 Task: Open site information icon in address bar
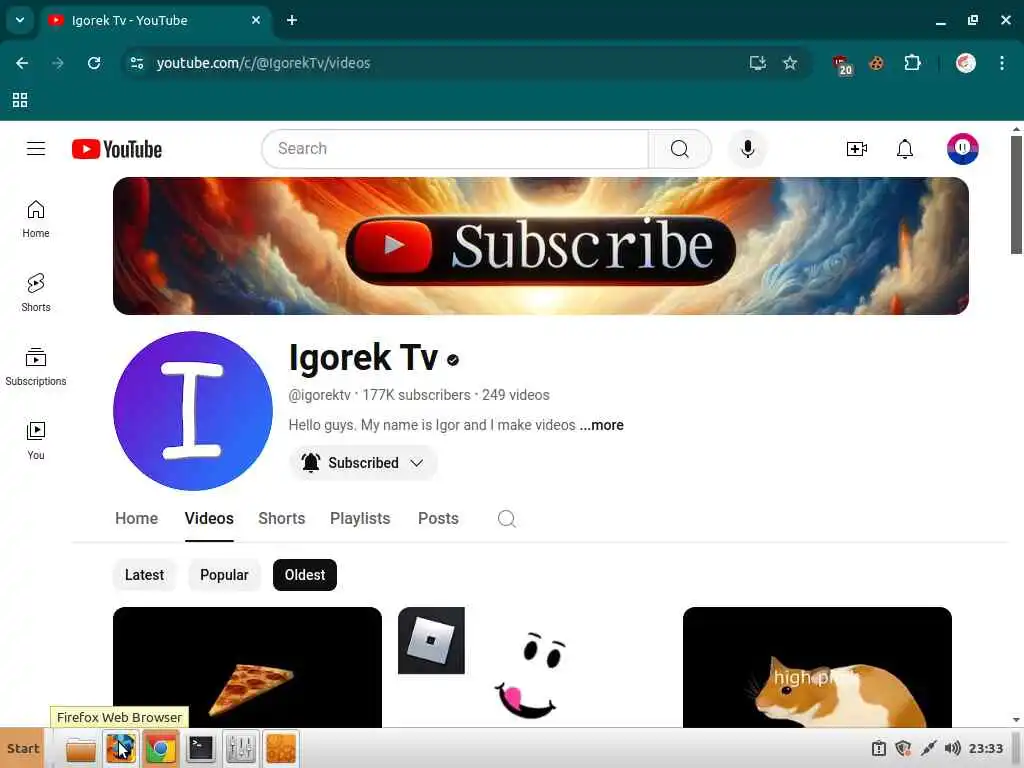click(137, 63)
